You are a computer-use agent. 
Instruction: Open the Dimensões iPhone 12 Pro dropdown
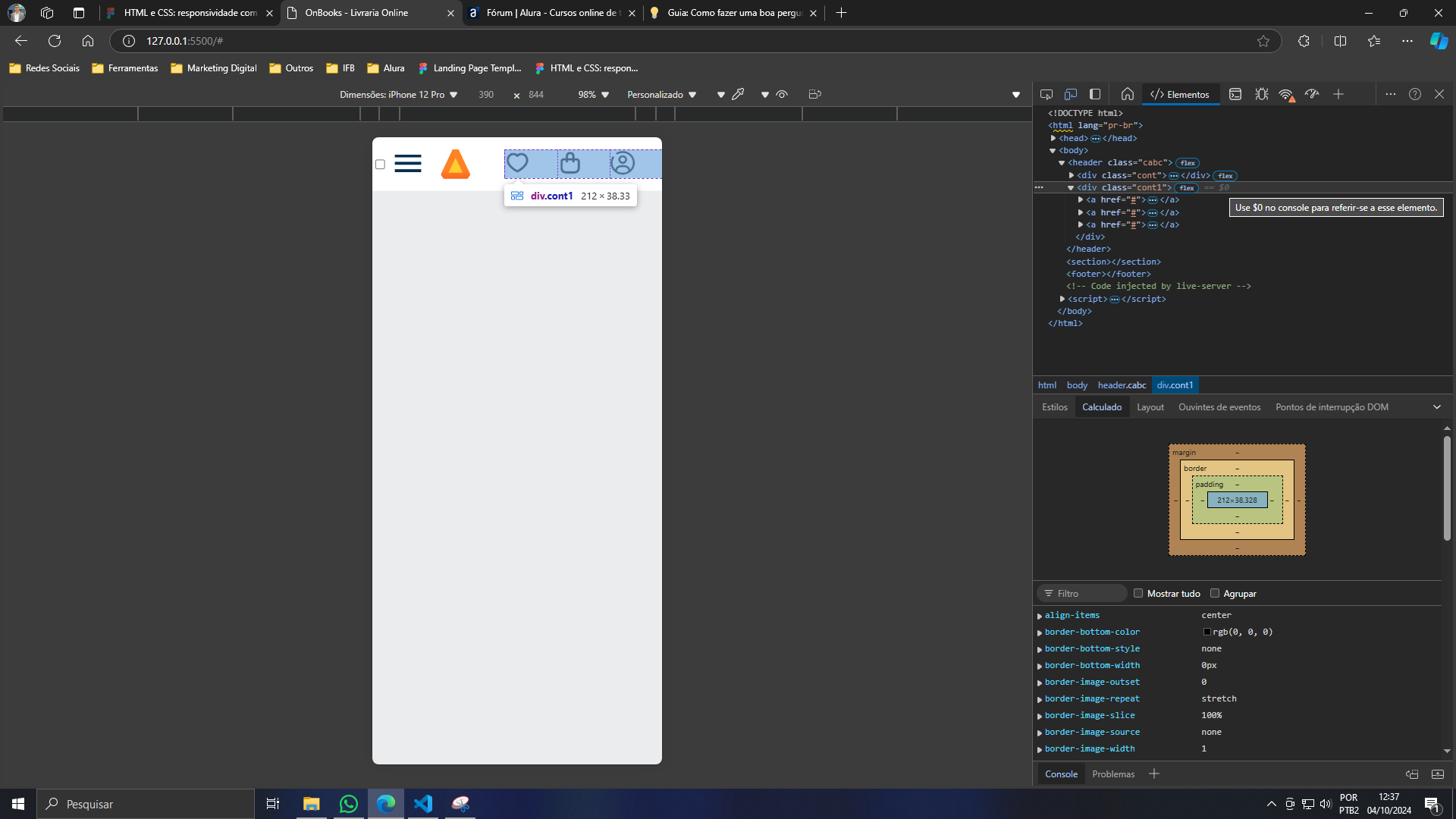point(399,95)
